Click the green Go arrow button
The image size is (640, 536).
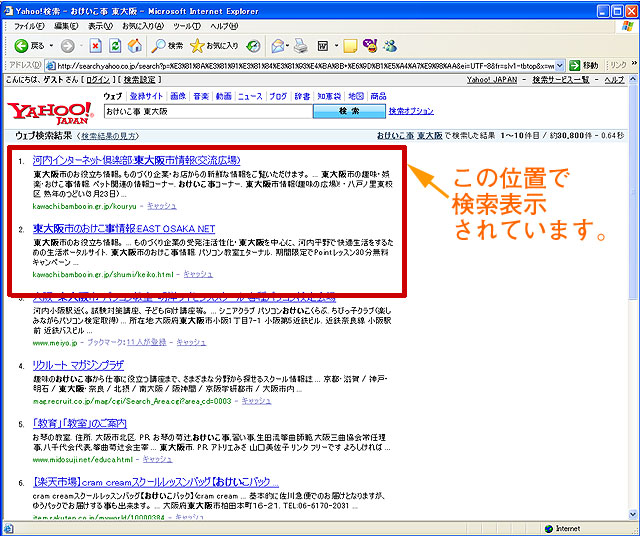pyautogui.click(x=574, y=65)
